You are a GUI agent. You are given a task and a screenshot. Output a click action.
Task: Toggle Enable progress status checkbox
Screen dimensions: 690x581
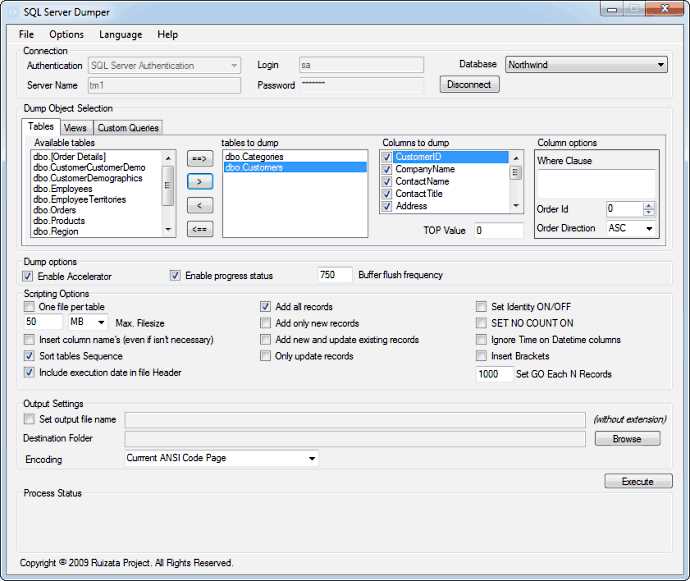click(x=175, y=276)
